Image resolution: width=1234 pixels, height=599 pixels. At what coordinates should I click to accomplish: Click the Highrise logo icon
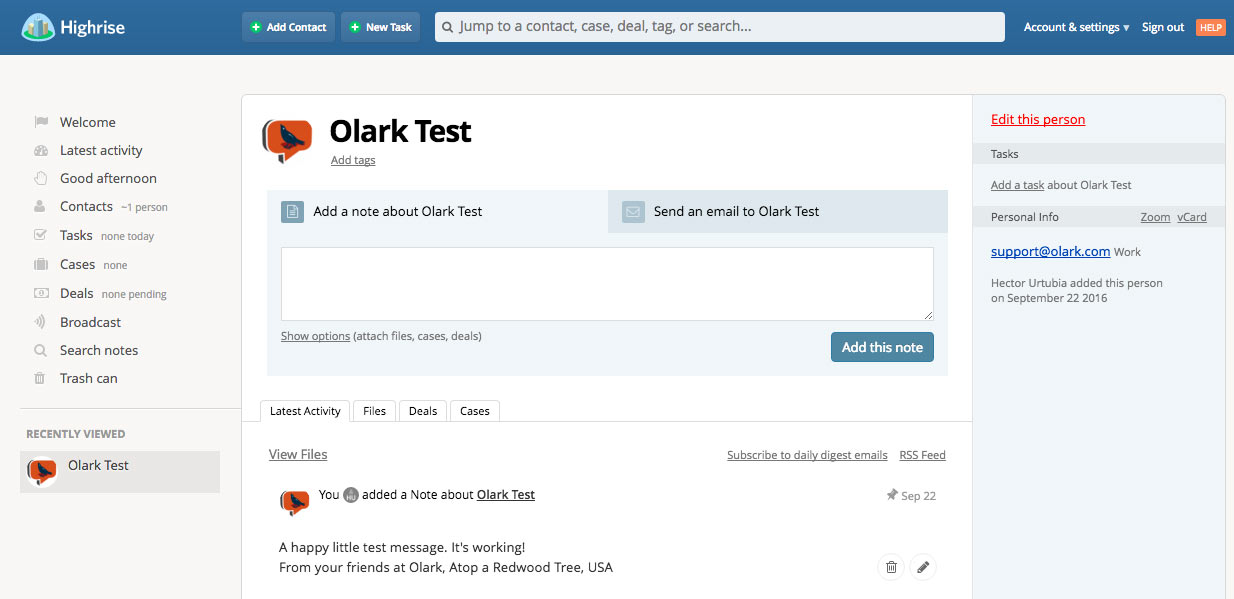(38, 27)
